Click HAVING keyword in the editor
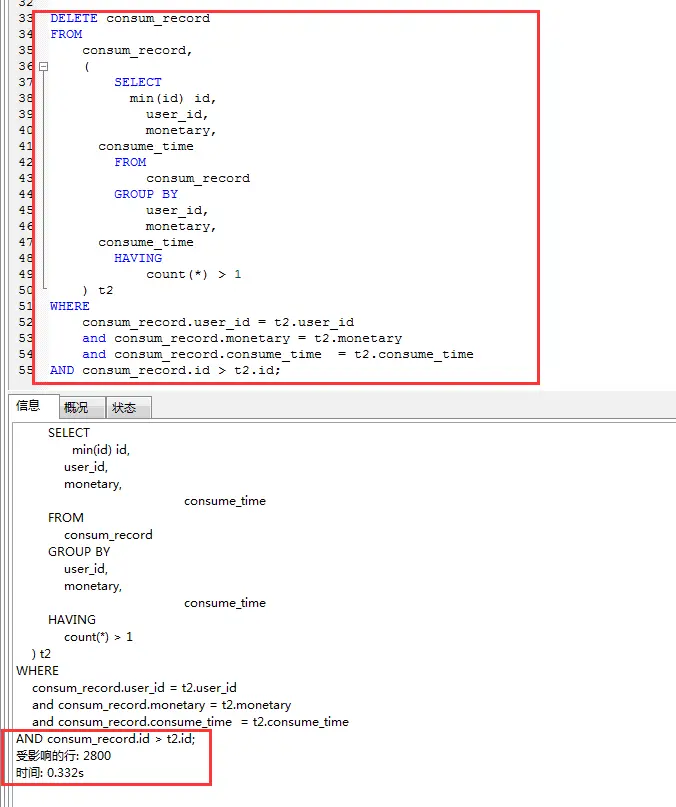This screenshot has height=807, width=676. 138,258
